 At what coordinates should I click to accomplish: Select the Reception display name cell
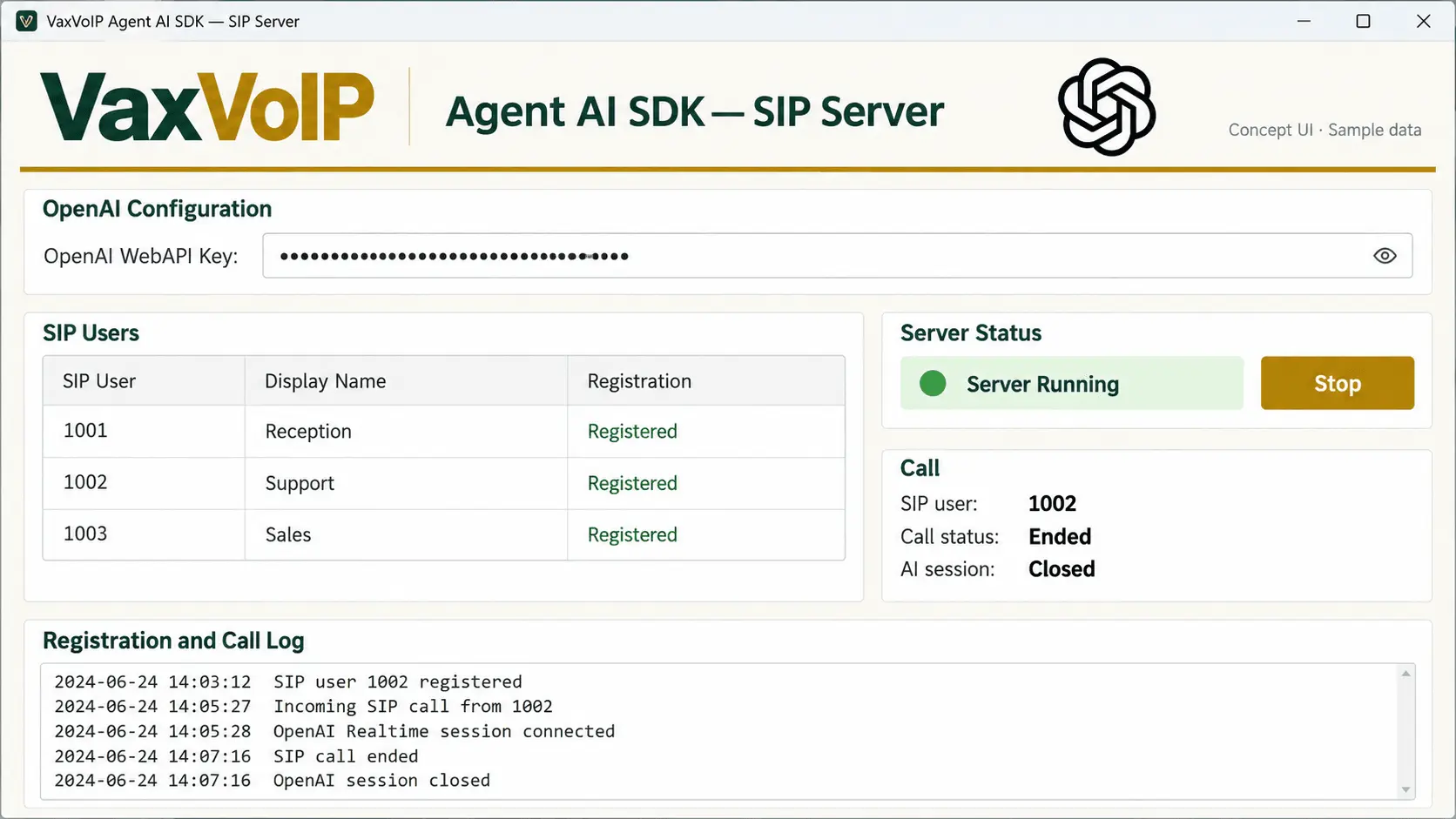(406, 431)
